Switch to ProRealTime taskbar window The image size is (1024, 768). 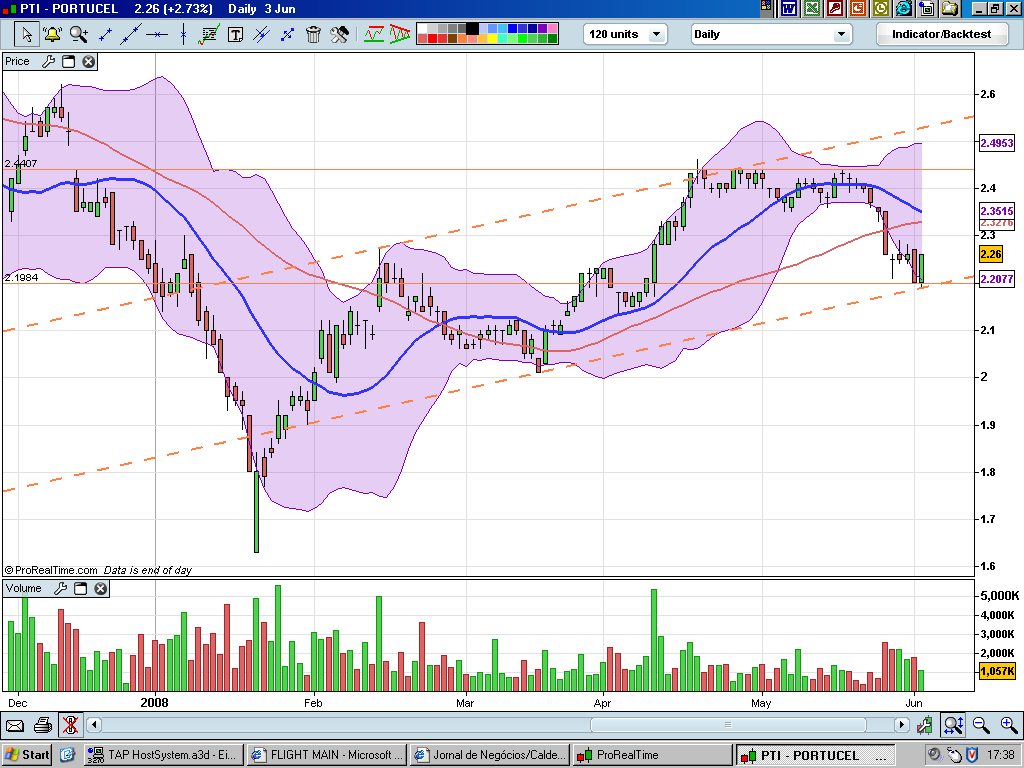point(652,755)
